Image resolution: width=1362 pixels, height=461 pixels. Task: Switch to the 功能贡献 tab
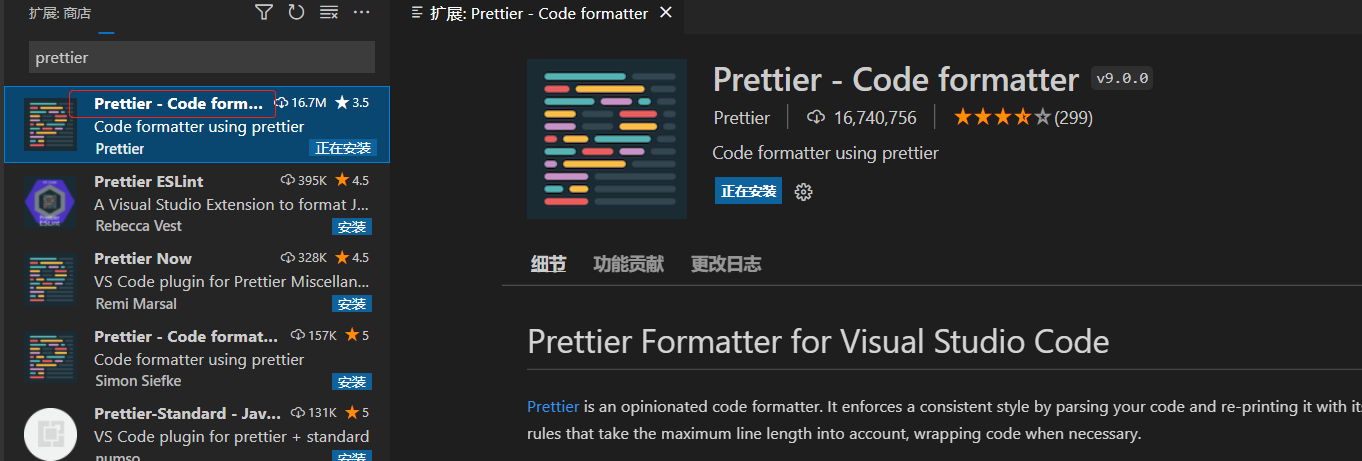click(628, 264)
